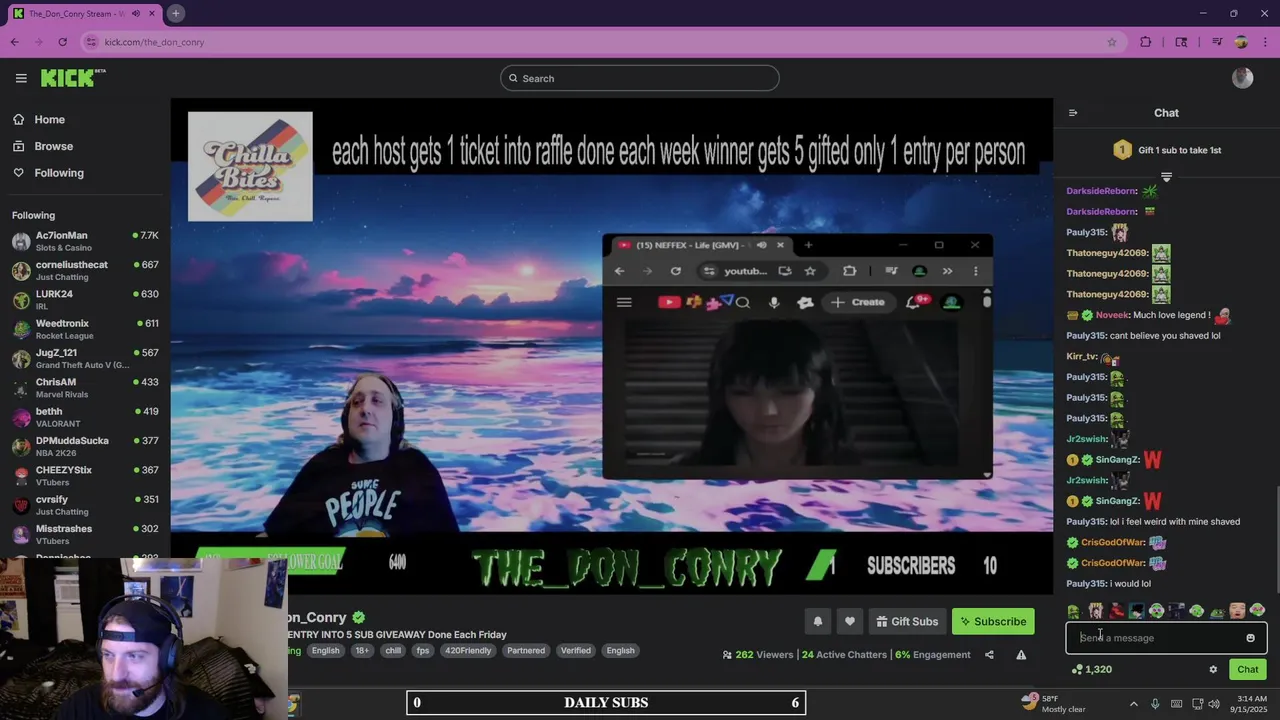
Task: Click Weedtronix's avatar icon
Action: coord(21,329)
